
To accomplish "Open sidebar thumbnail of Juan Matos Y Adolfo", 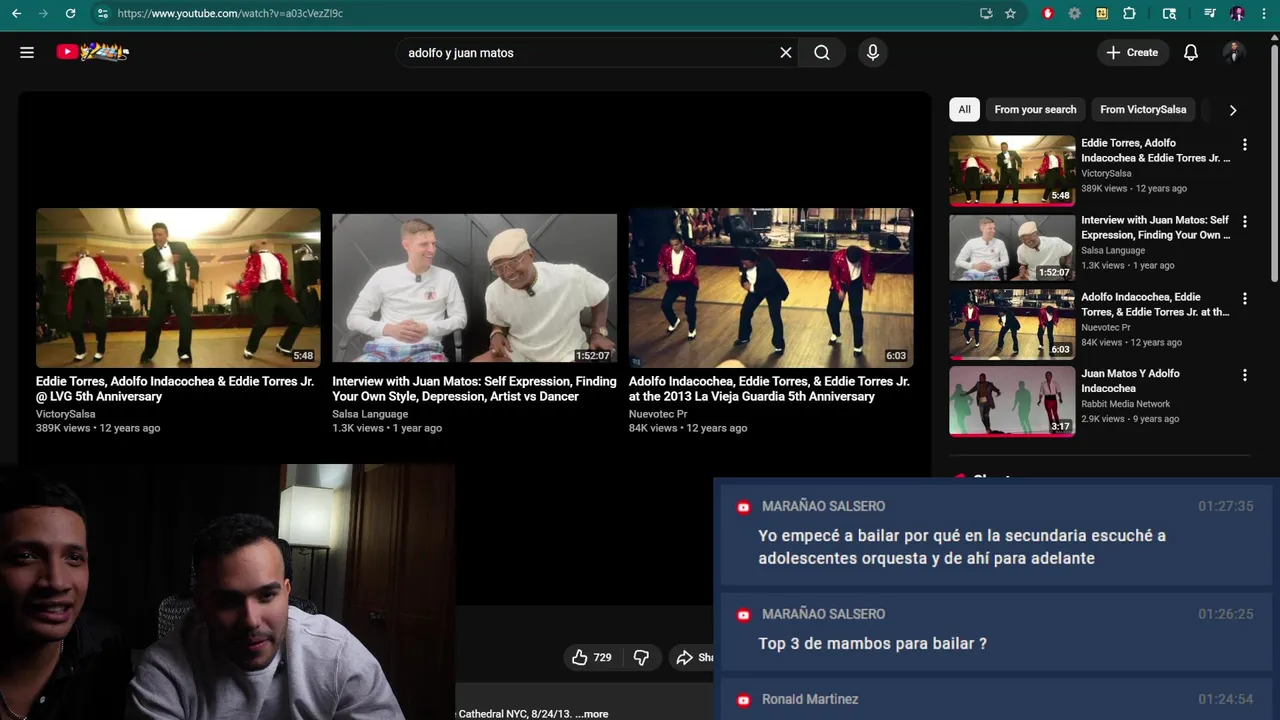I will click(x=1012, y=401).
